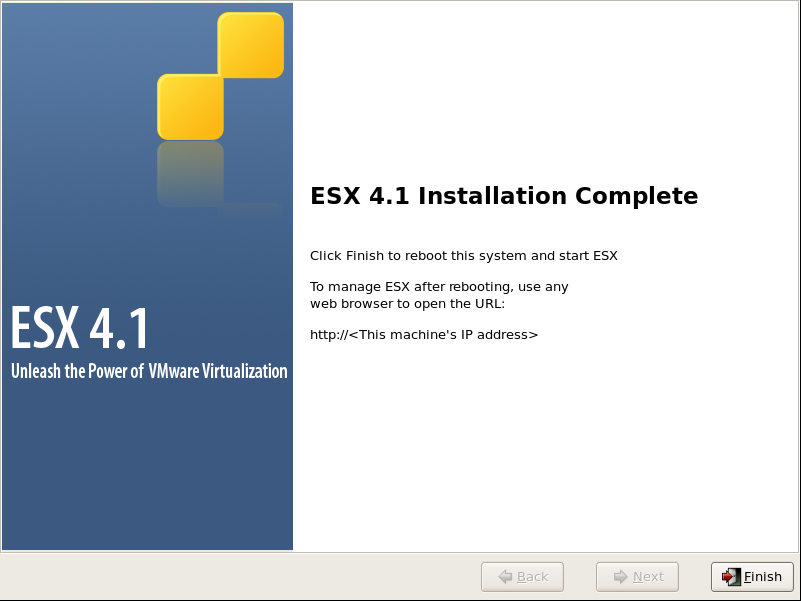This screenshot has height=601, width=801.
Task: Click the greyed-out Back button
Action: 522,576
